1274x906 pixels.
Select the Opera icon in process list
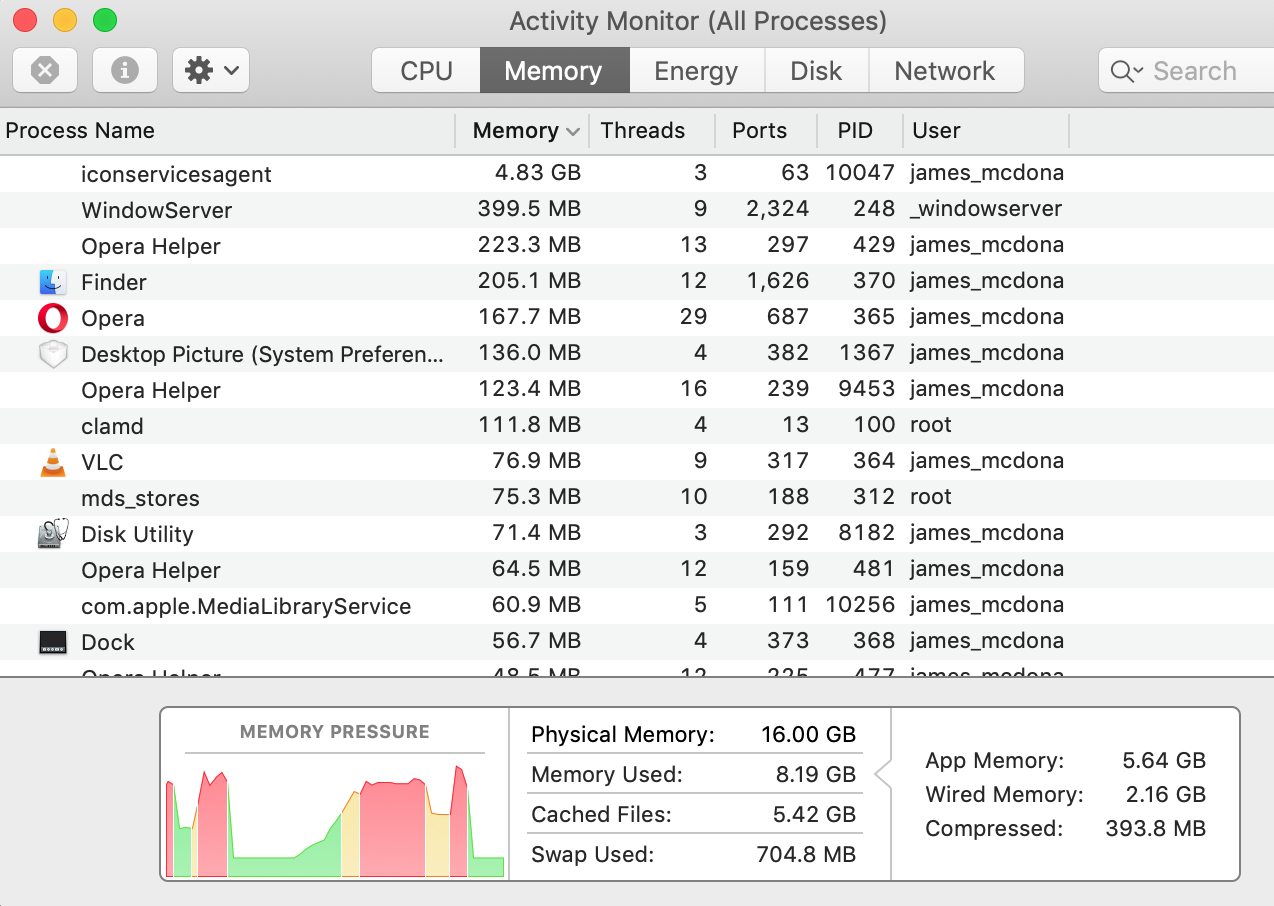coord(52,318)
